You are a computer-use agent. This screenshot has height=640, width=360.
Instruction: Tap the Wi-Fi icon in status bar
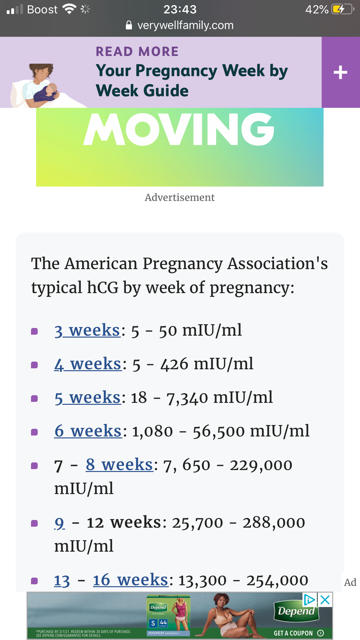pos(69,9)
